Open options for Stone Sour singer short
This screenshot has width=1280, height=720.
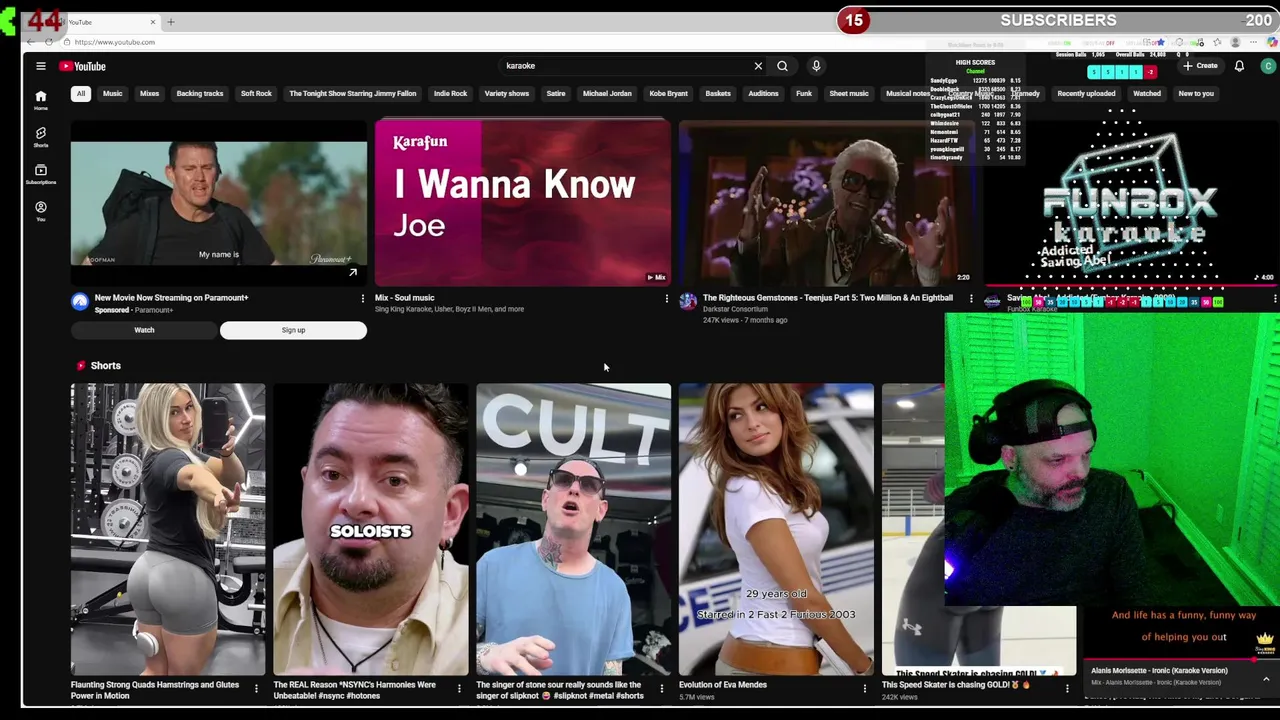pos(661,688)
